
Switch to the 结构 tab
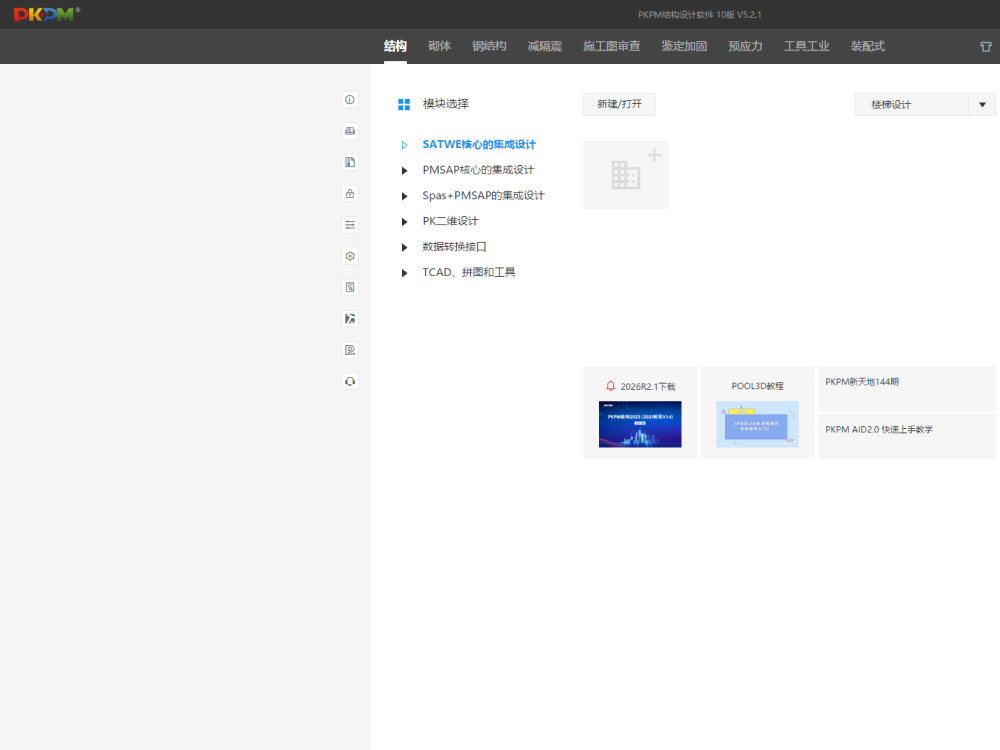[395, 46]
